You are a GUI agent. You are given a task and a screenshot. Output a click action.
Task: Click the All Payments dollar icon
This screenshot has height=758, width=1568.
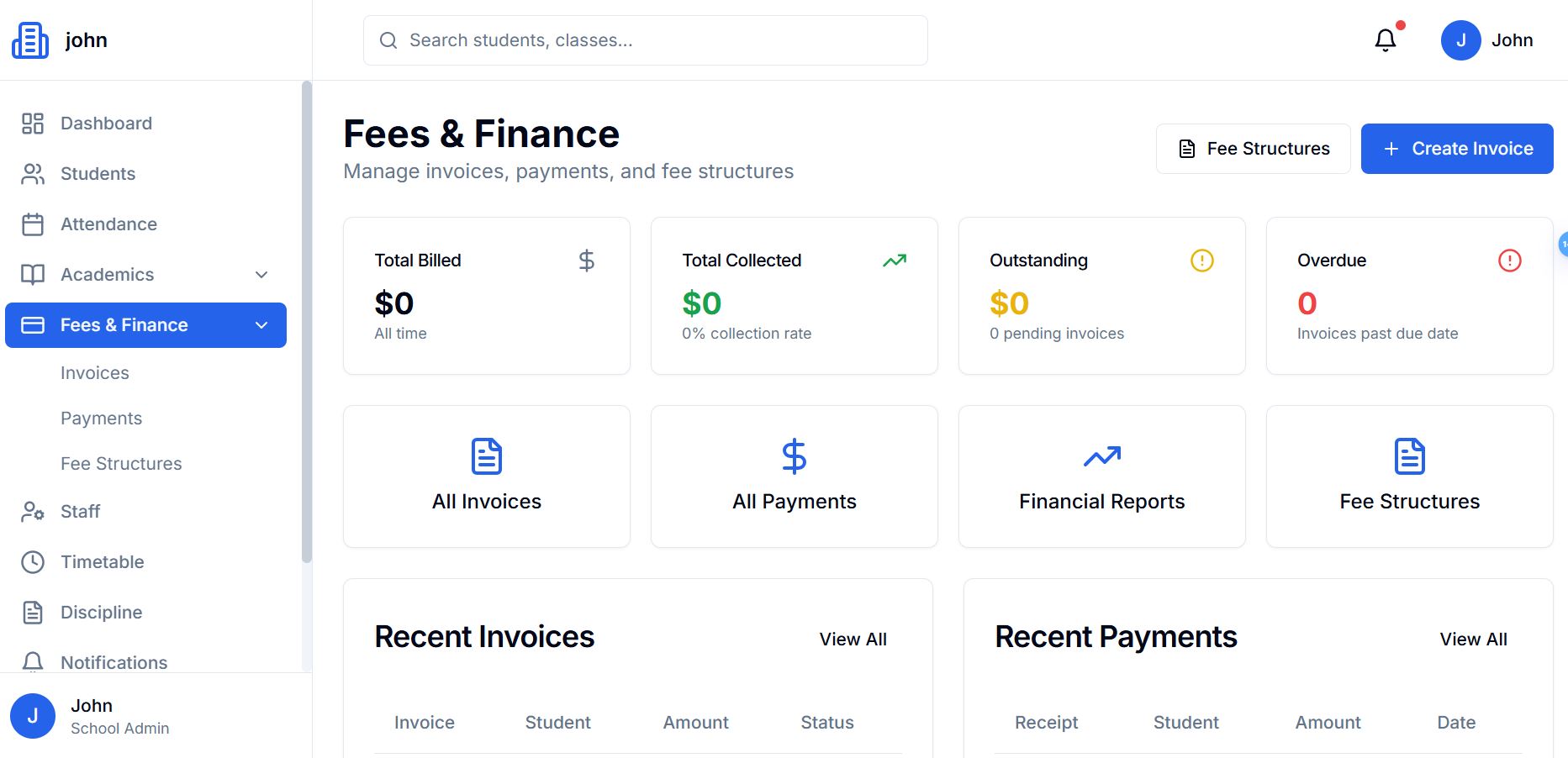[x=794, y=457]
